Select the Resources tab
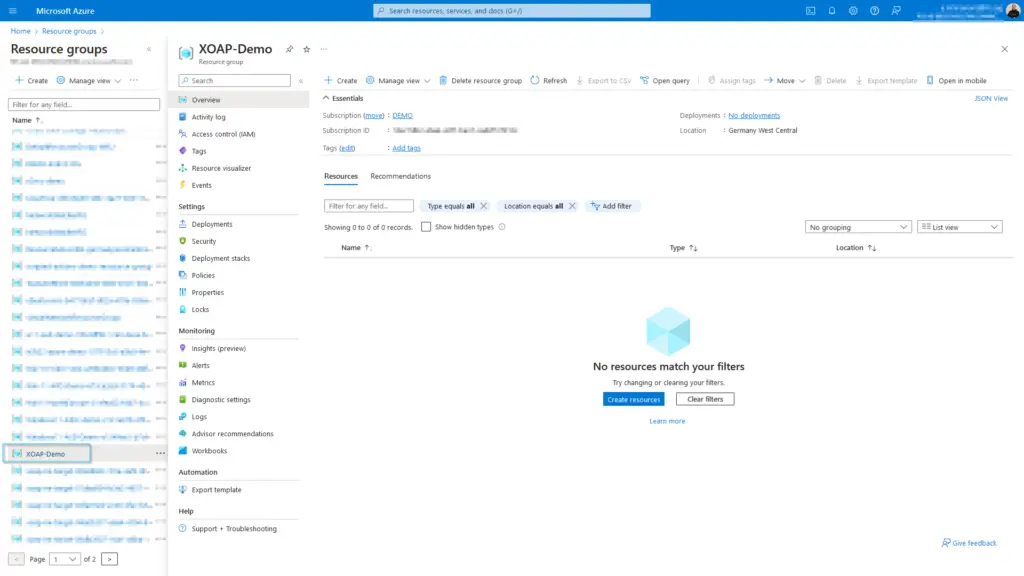Screen dimensions: 1024x576 [x=341, y=176]
